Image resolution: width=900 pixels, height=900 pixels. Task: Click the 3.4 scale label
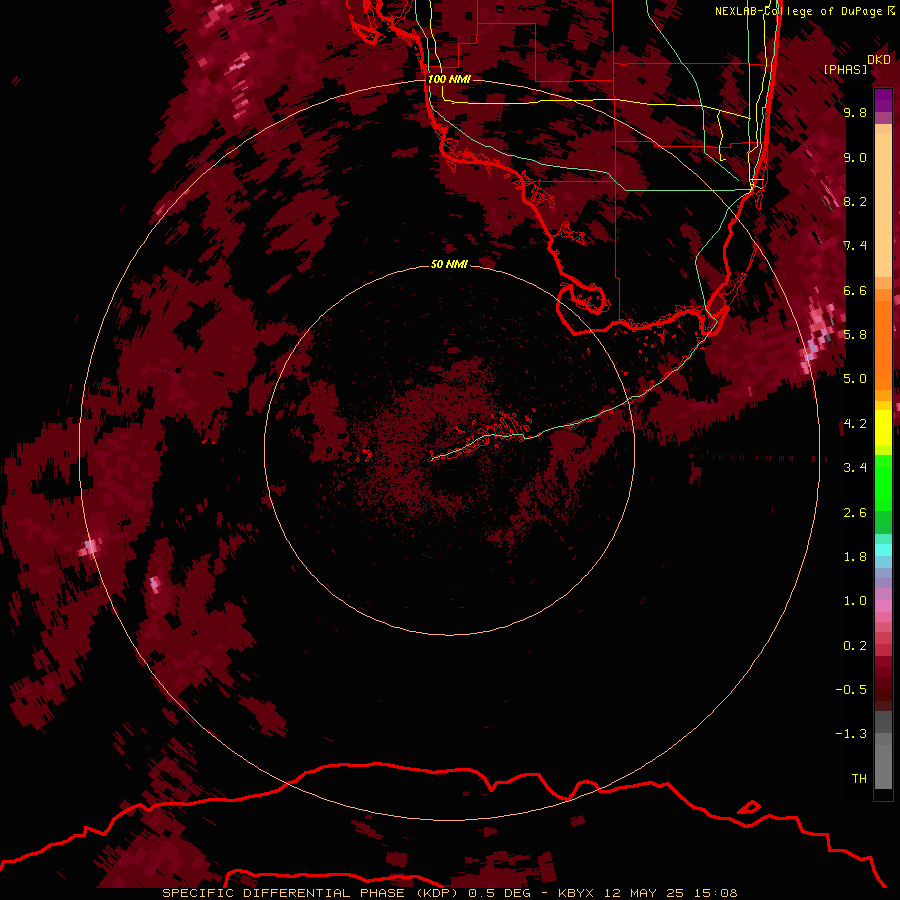click(x=855, y=468)
